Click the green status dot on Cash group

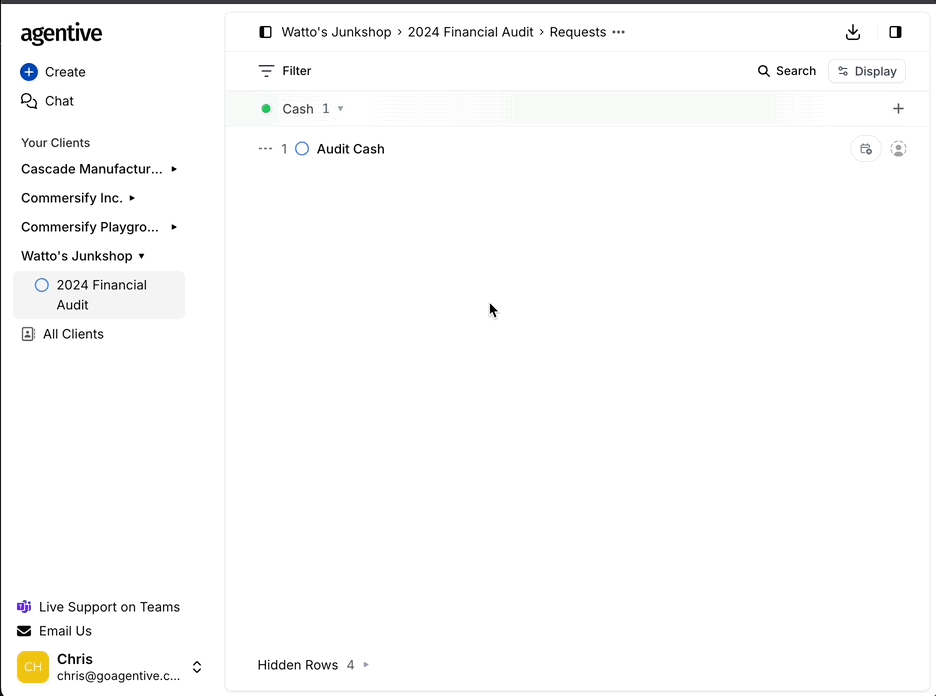pos(266,108)
